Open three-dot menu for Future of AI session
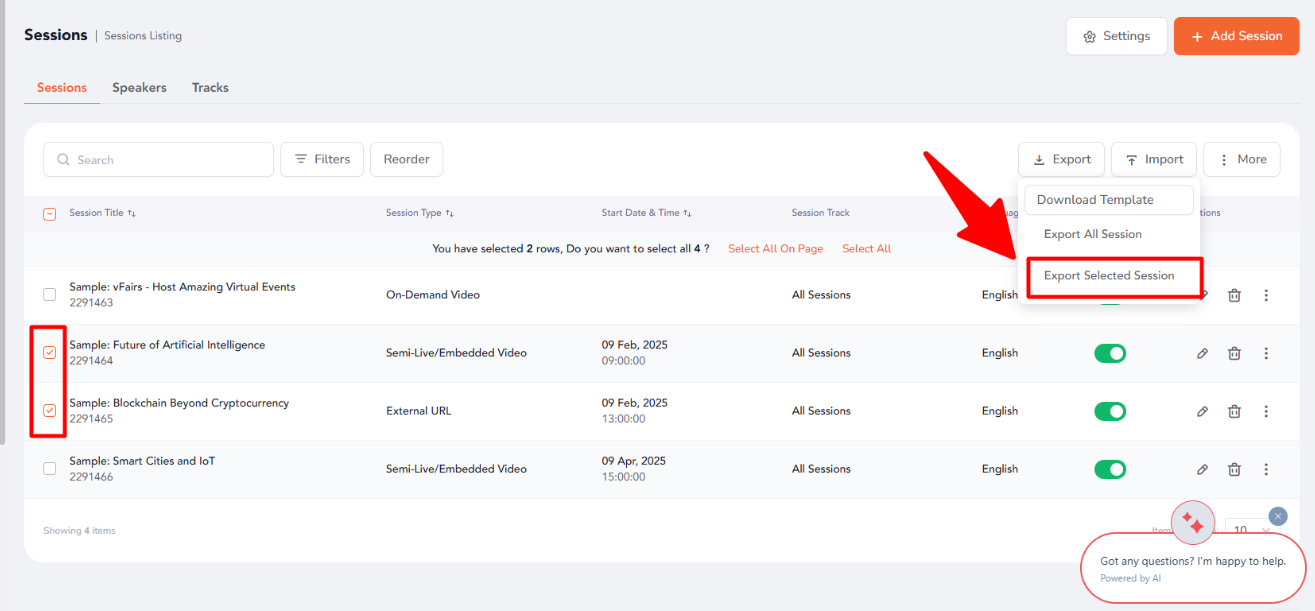The image size is (1315, 611). click(1266, 353)
